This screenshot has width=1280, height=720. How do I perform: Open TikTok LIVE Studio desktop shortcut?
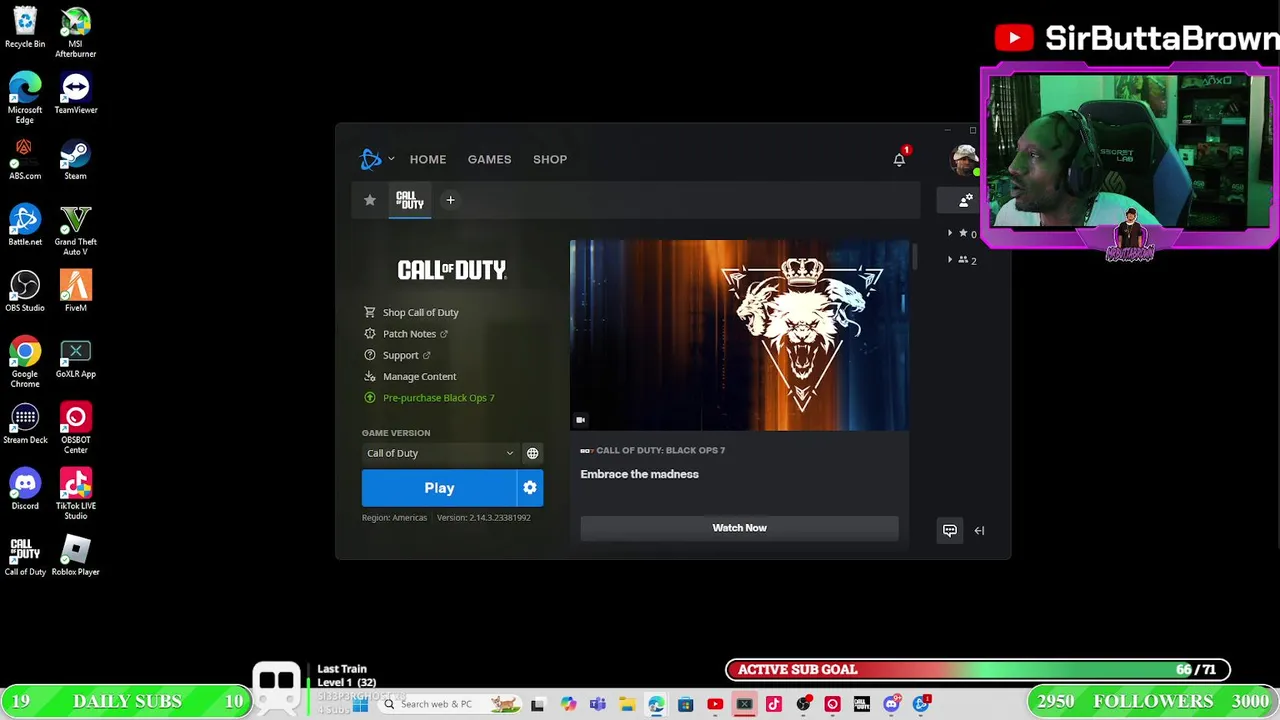[76, 494]
